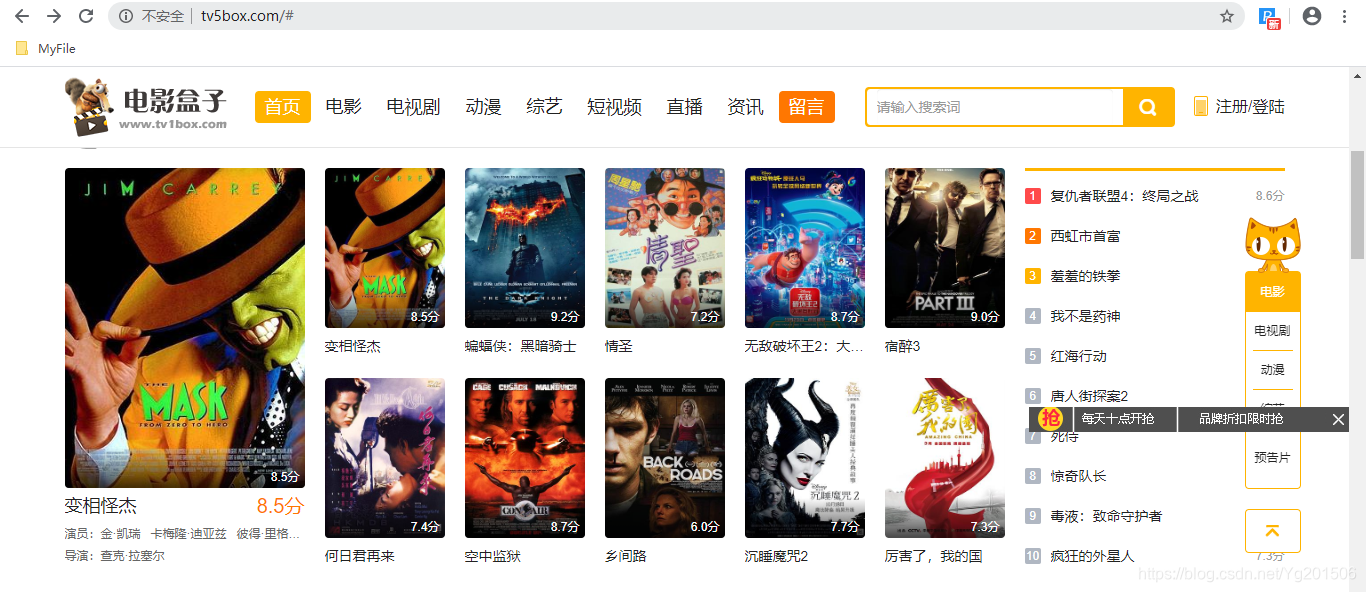Open the red browser extension icon
Viewport: 1366px width, 592px height.
pyautogui.click(x=1269, y=17)
